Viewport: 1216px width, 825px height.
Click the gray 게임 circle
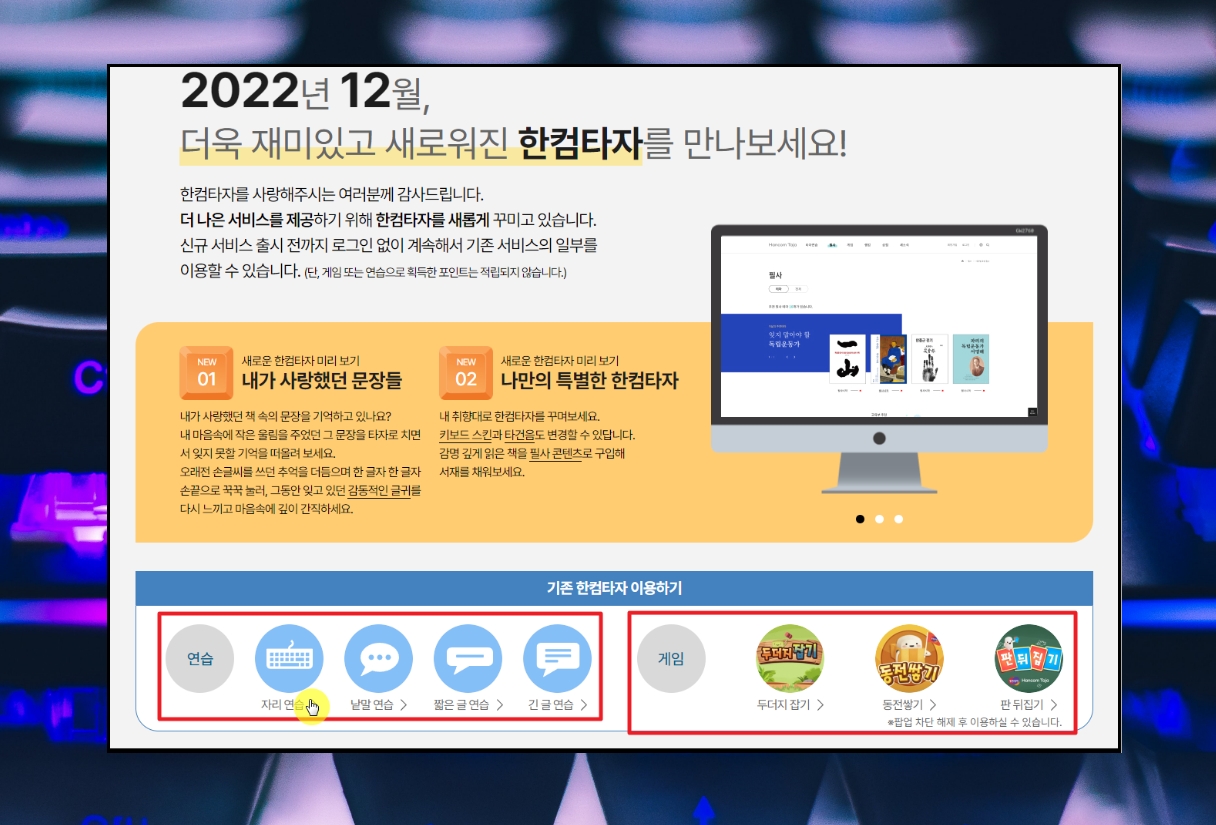coord(671,659)
